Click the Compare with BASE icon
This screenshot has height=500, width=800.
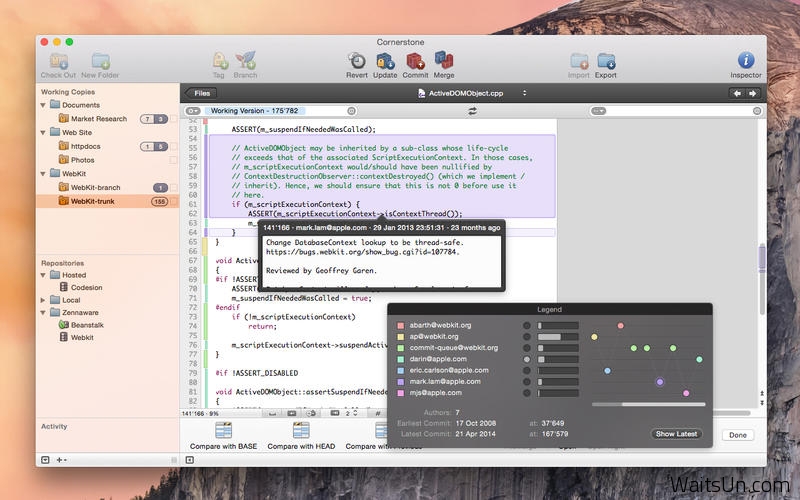point(223,431)
